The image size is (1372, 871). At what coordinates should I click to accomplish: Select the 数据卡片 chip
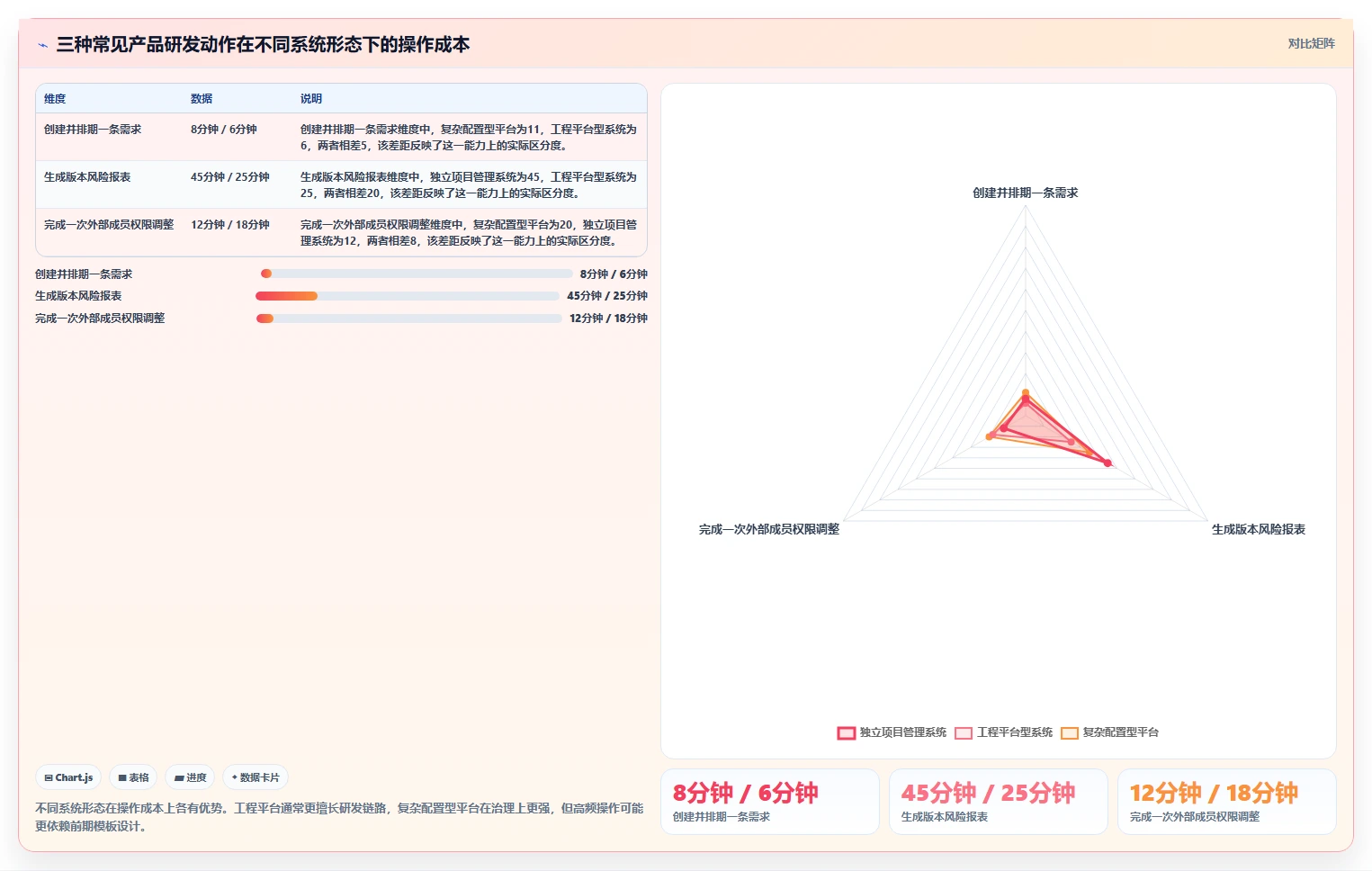click(256, 777)
